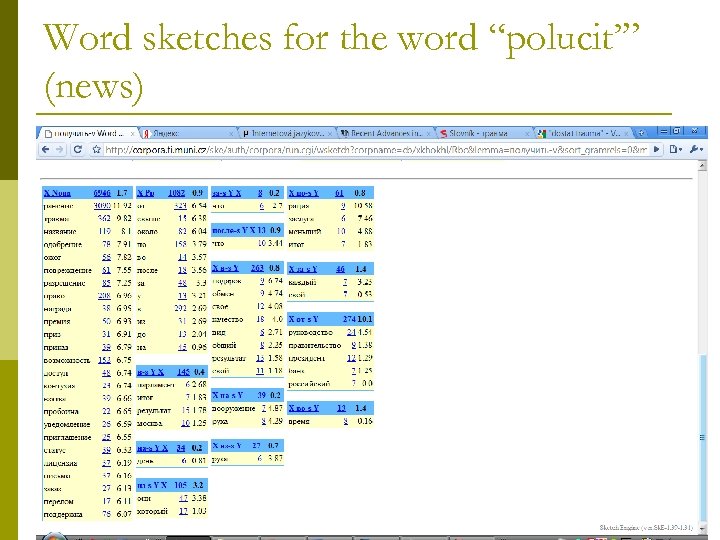The width and height of the screenshot is (720, 540).
Task: Click the Slovník tab favicon
Action: point(443,134)
